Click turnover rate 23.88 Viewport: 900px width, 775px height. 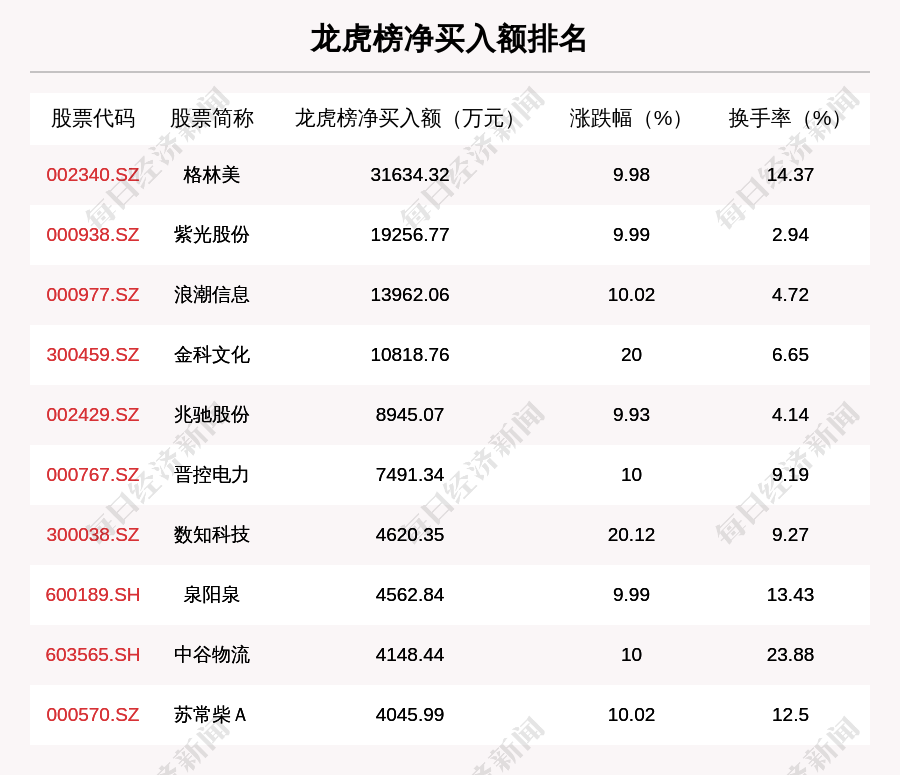point(790,654)
